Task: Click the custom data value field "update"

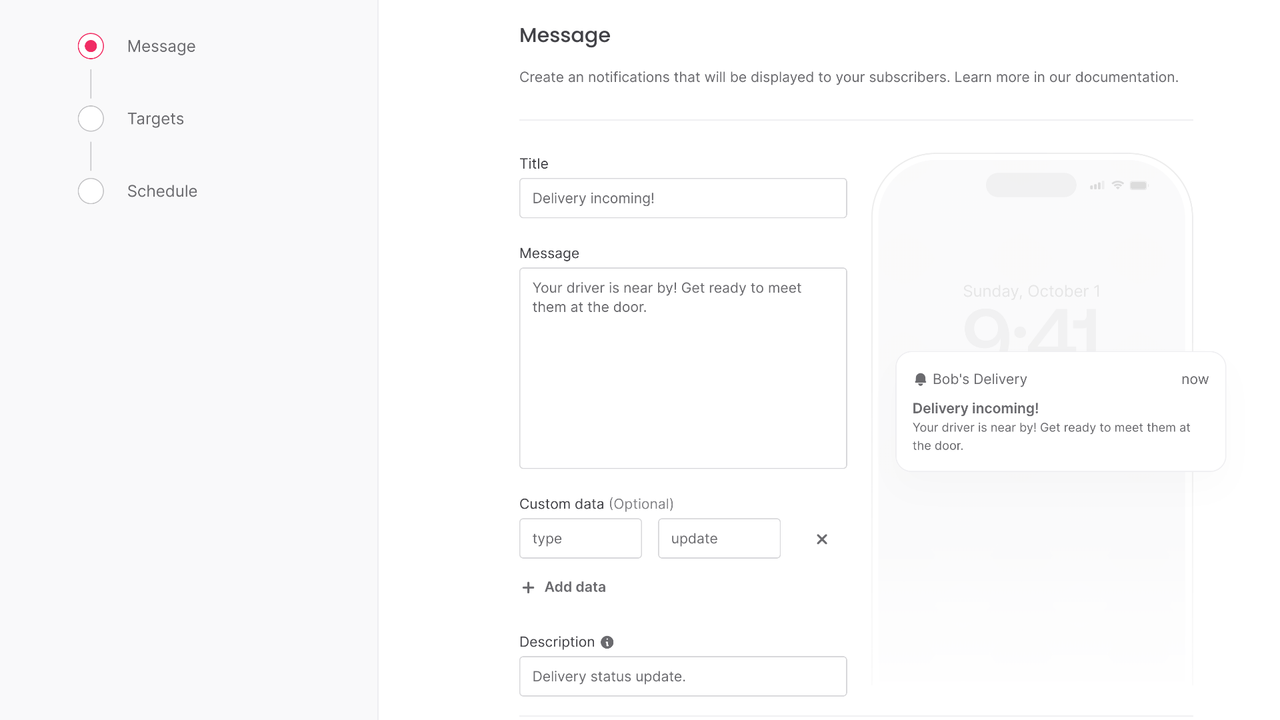Action: point(719,538)
